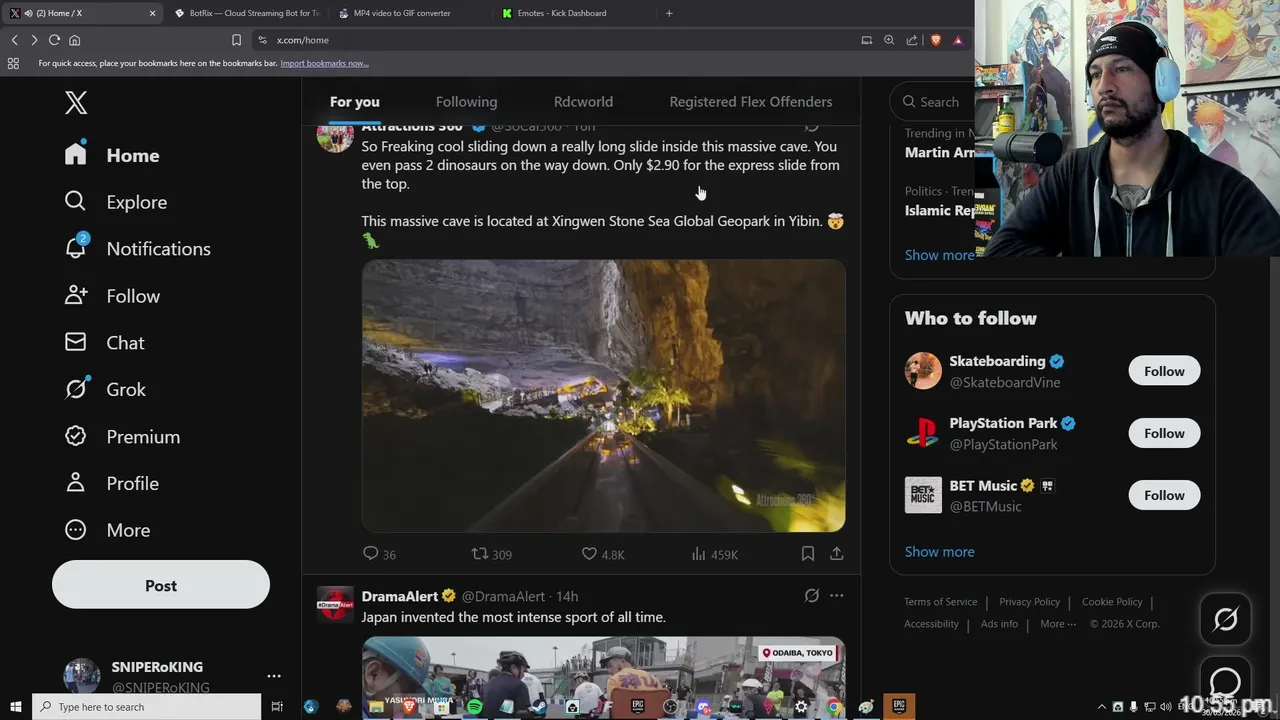This screenshot has width=1280, height=720.
Task: Follow the Skateboarding account
Action: coord(1164,371)
